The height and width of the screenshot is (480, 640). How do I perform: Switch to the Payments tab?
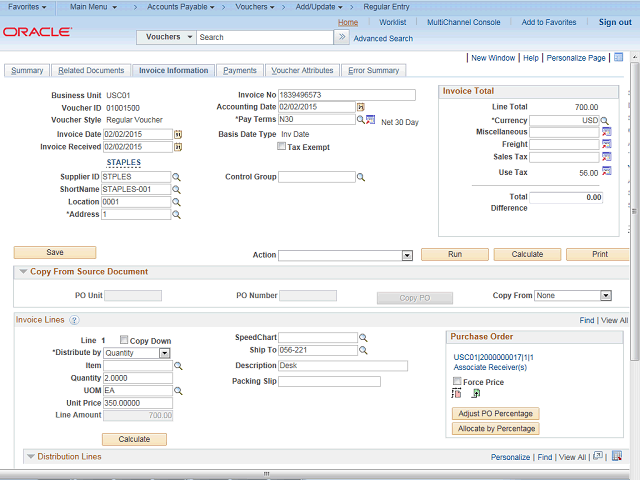click(240, 71)
